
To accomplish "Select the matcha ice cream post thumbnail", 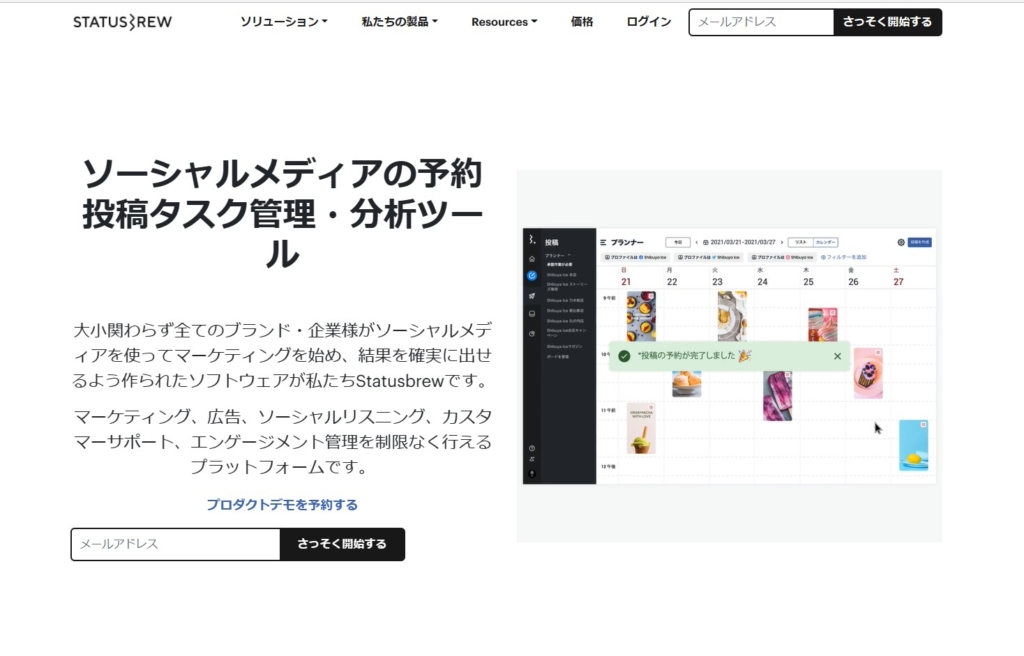I will click(641, 429).
